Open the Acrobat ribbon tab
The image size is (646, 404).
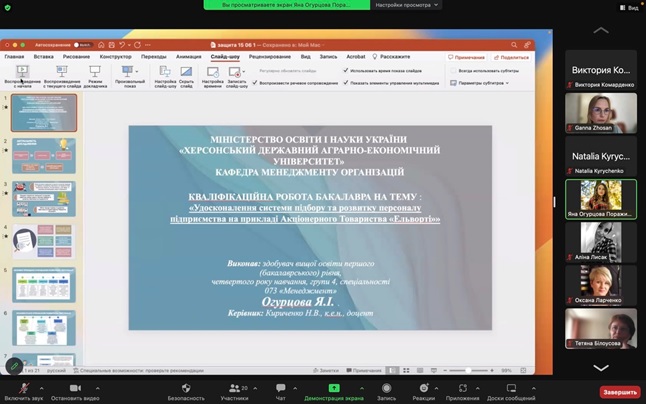click(356, 56)
